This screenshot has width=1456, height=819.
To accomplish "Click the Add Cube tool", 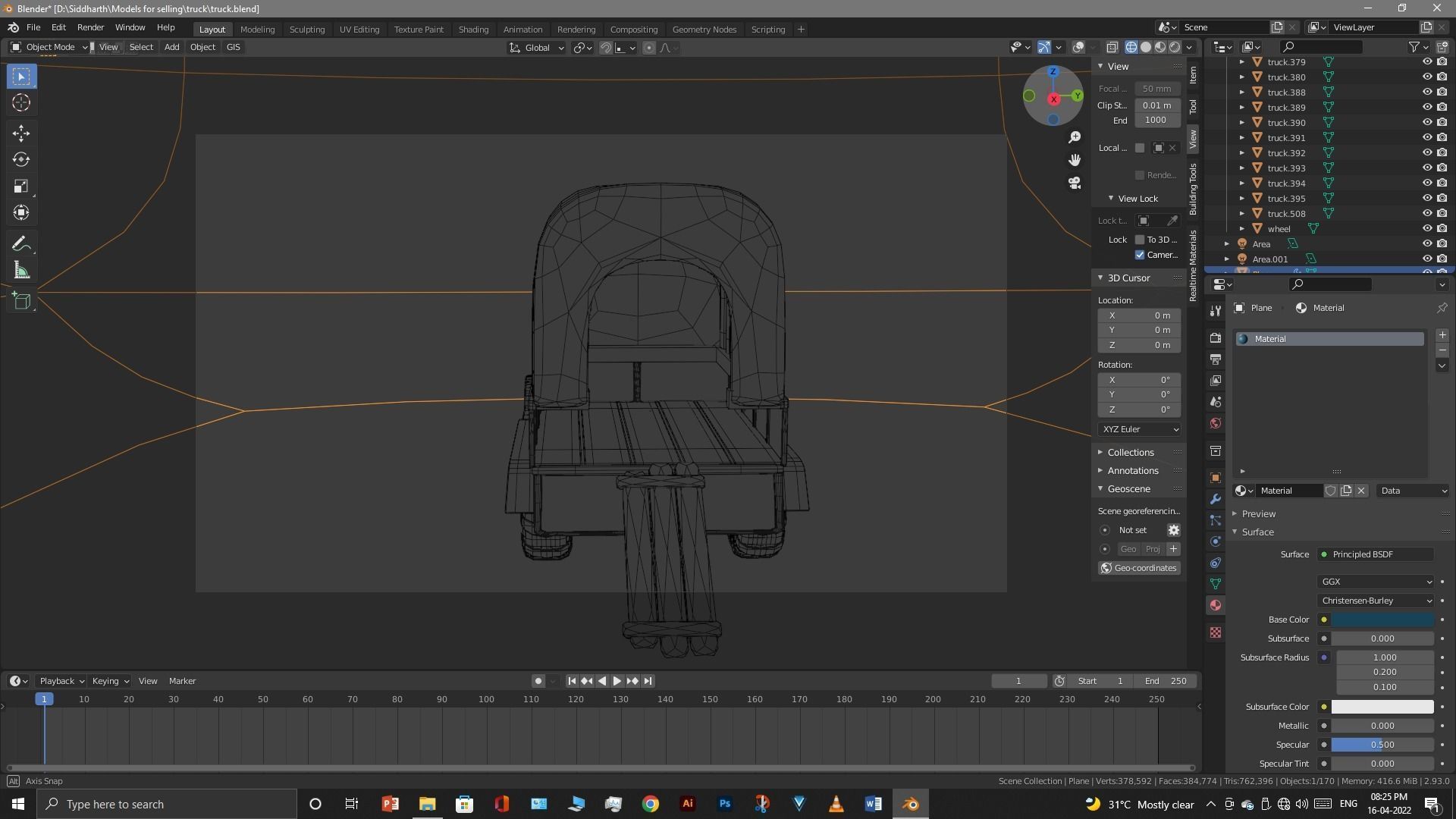I will (x=21, y=301).
